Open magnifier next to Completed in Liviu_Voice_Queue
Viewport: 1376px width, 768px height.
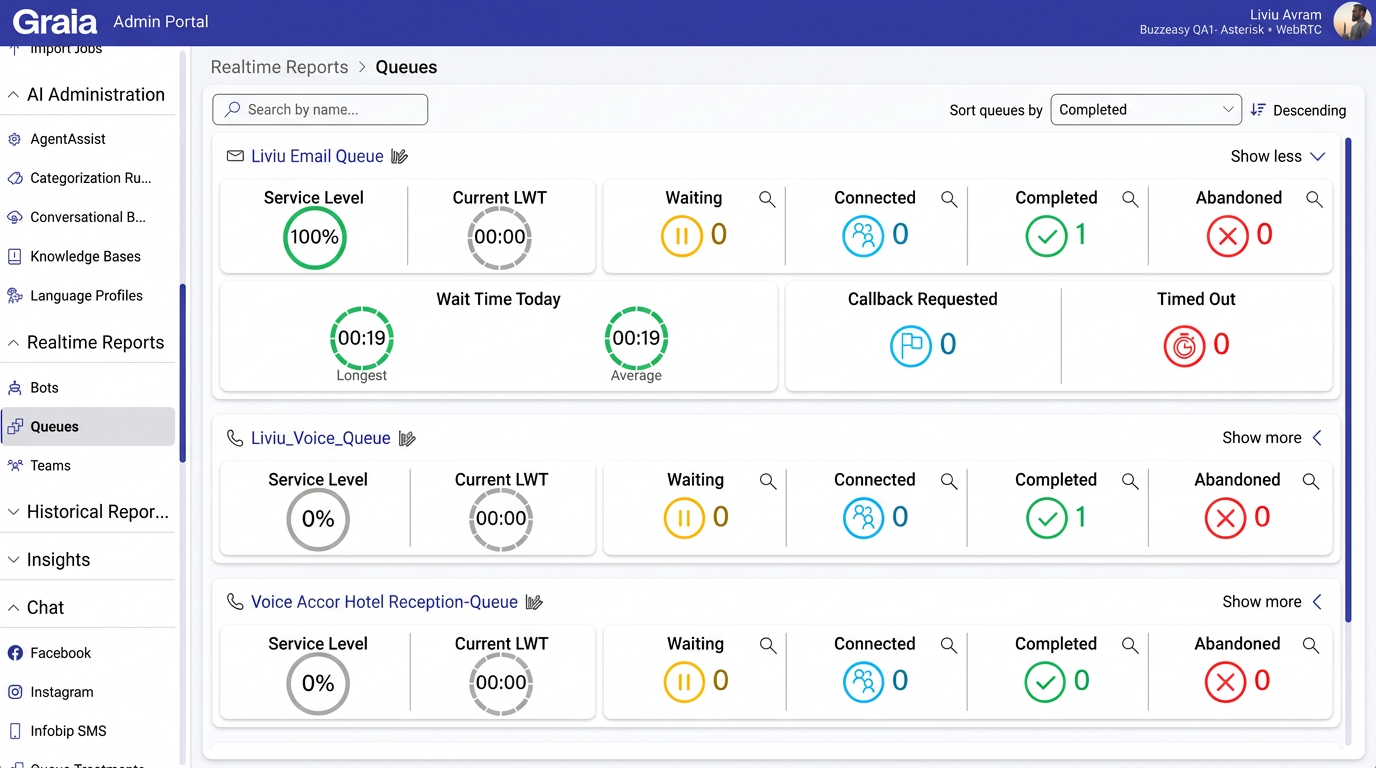pyautogui.click(x=1130, y=481)
